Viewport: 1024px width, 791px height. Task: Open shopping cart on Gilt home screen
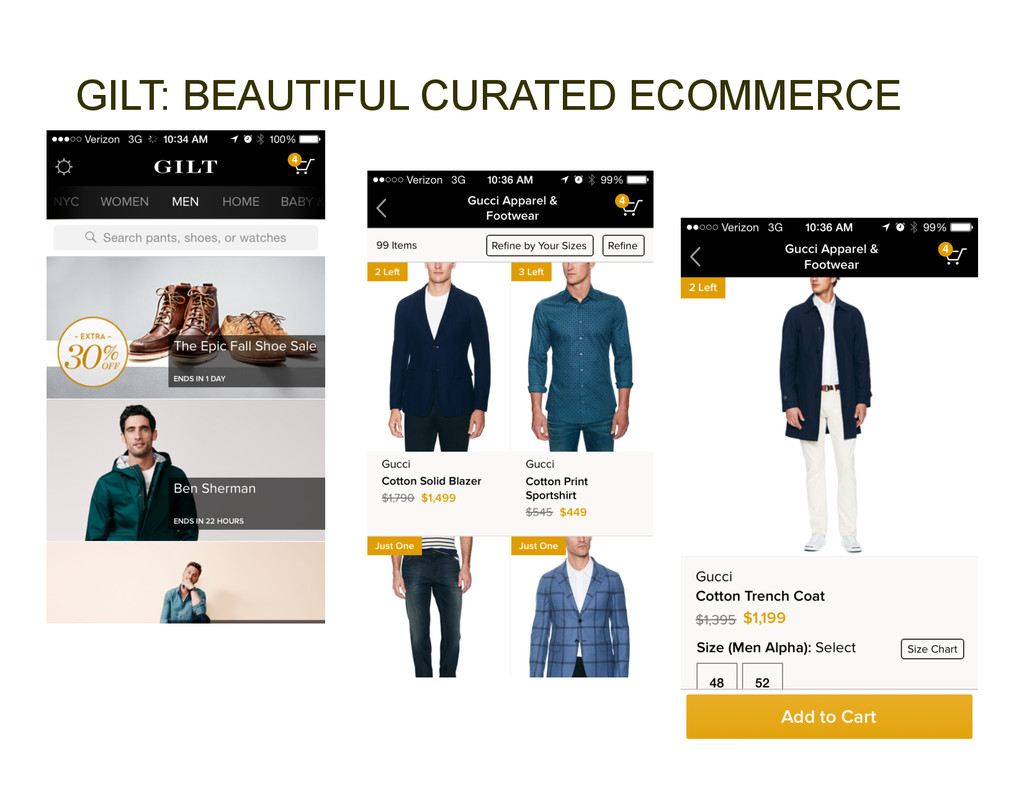tap(301, 164)
